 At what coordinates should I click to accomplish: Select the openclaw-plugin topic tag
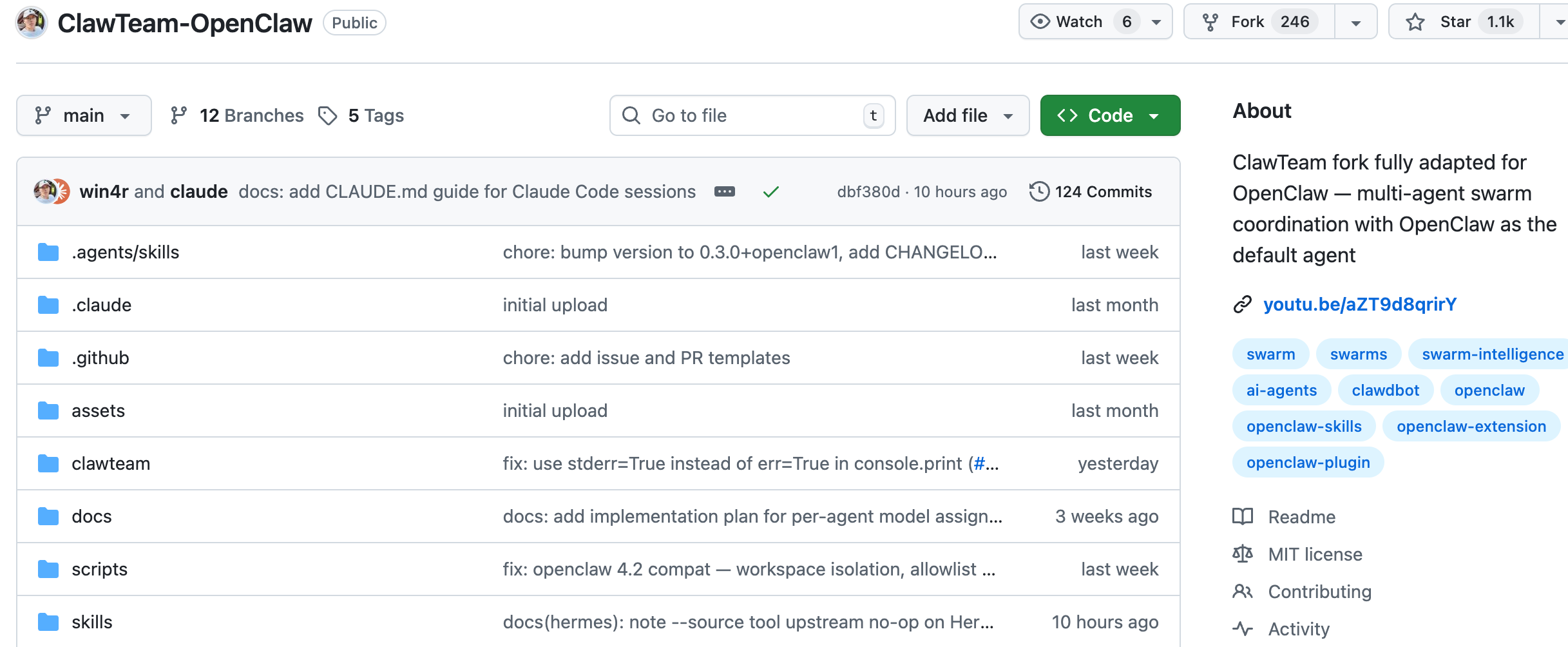(x=1308, y=462)
